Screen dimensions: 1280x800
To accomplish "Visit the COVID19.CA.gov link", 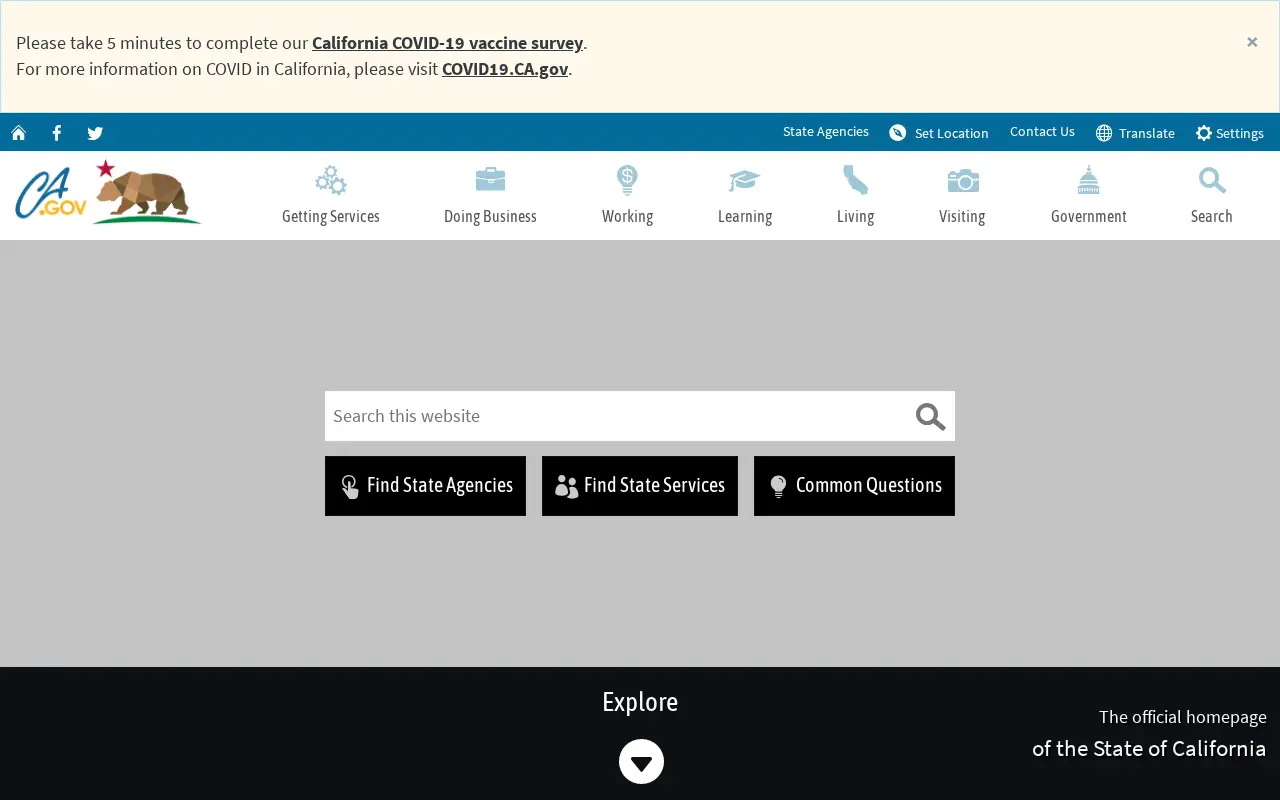I will click(505, 69).
